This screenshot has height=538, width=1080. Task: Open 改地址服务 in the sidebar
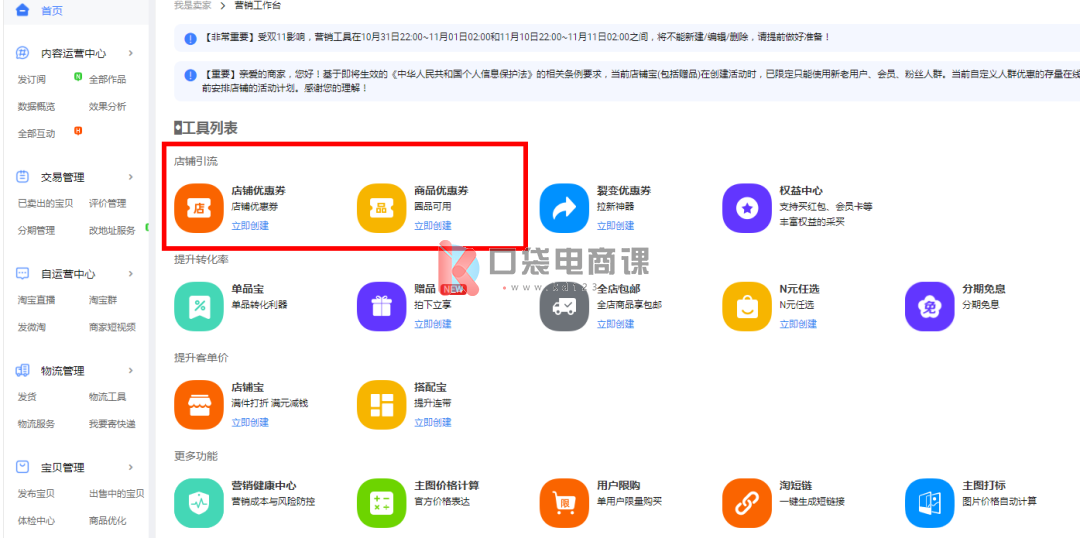coord(112,230)
